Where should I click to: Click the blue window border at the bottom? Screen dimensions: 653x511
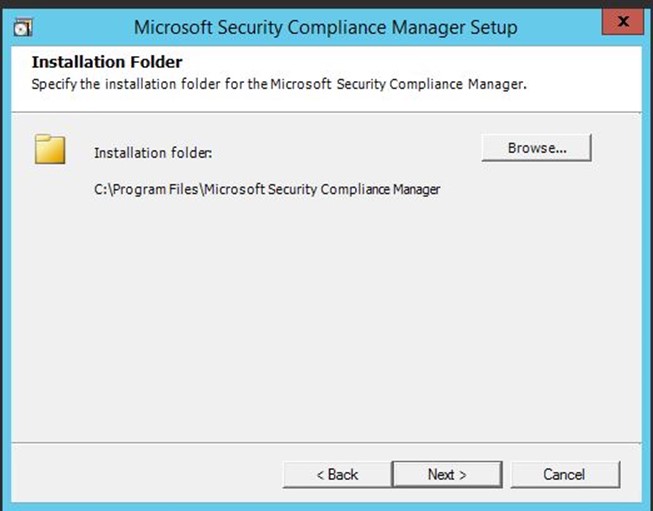pyautogui.click(x=326, y=507)
